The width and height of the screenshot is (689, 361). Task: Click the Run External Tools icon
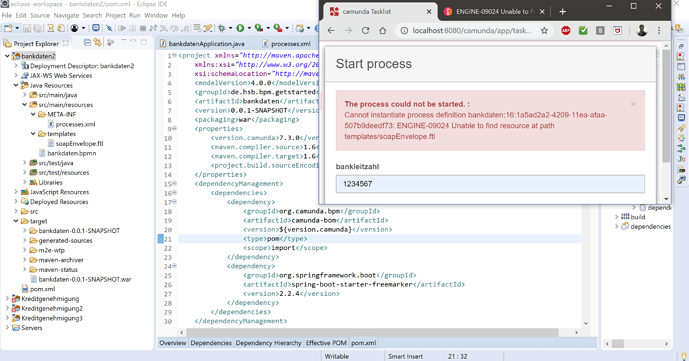tap(278, 28)
